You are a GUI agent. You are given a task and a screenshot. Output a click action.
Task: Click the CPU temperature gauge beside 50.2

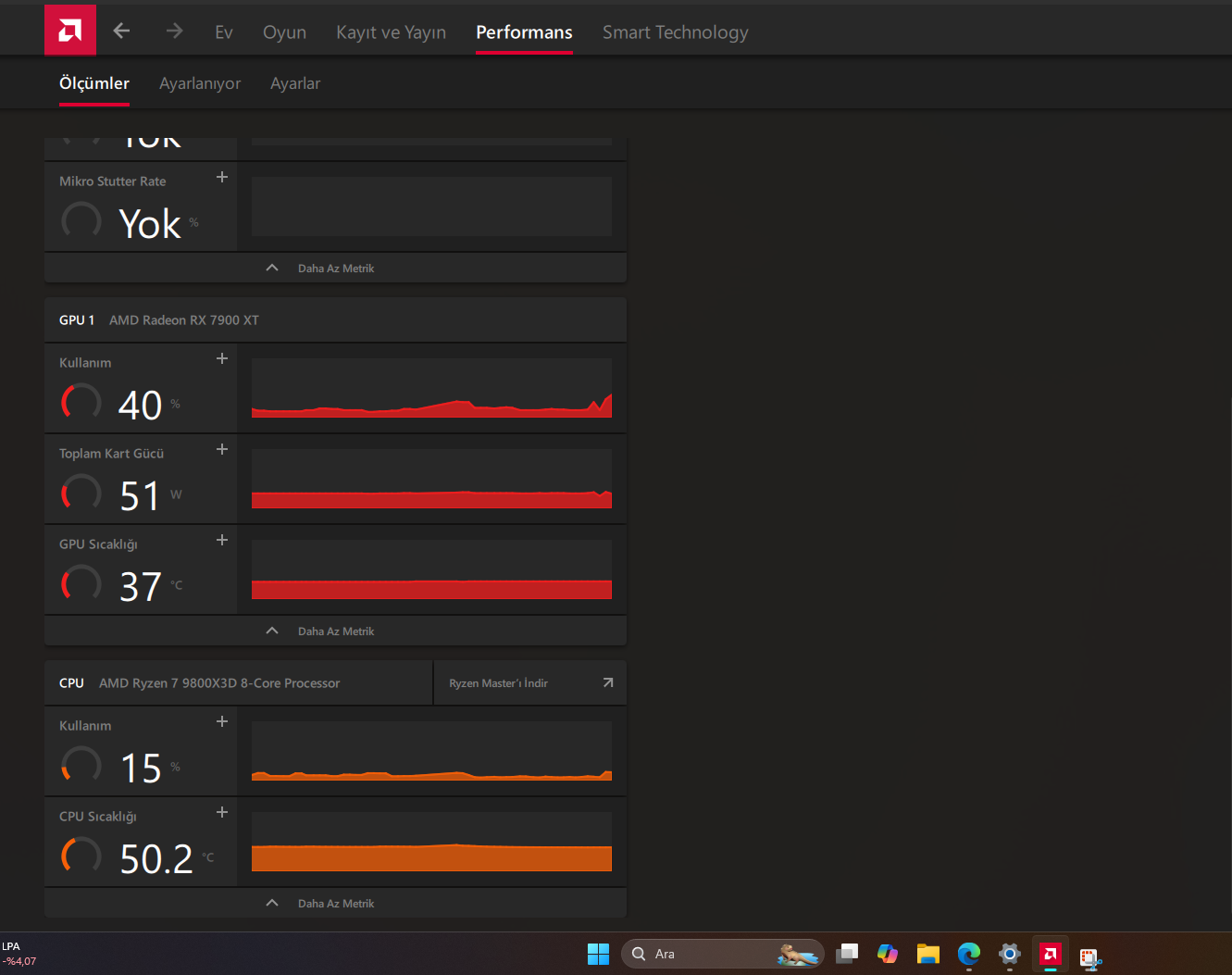(81, 856)
